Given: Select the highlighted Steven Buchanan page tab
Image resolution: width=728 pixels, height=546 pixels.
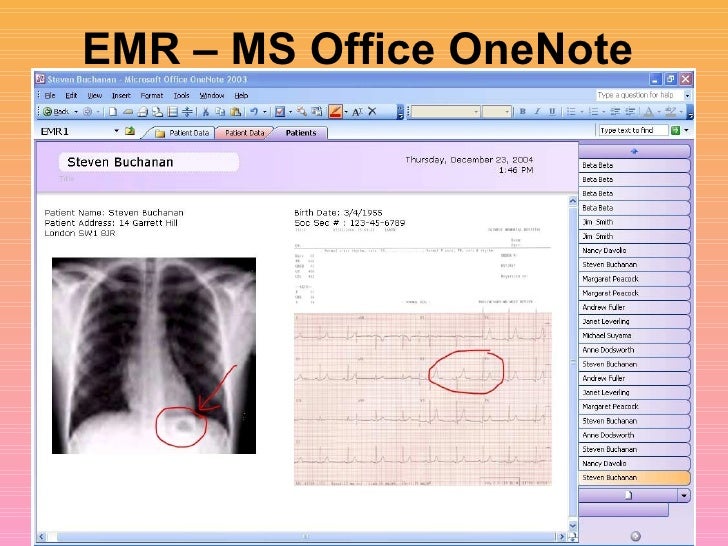Looking at the screenshot, I should click(x=634, y=477).
